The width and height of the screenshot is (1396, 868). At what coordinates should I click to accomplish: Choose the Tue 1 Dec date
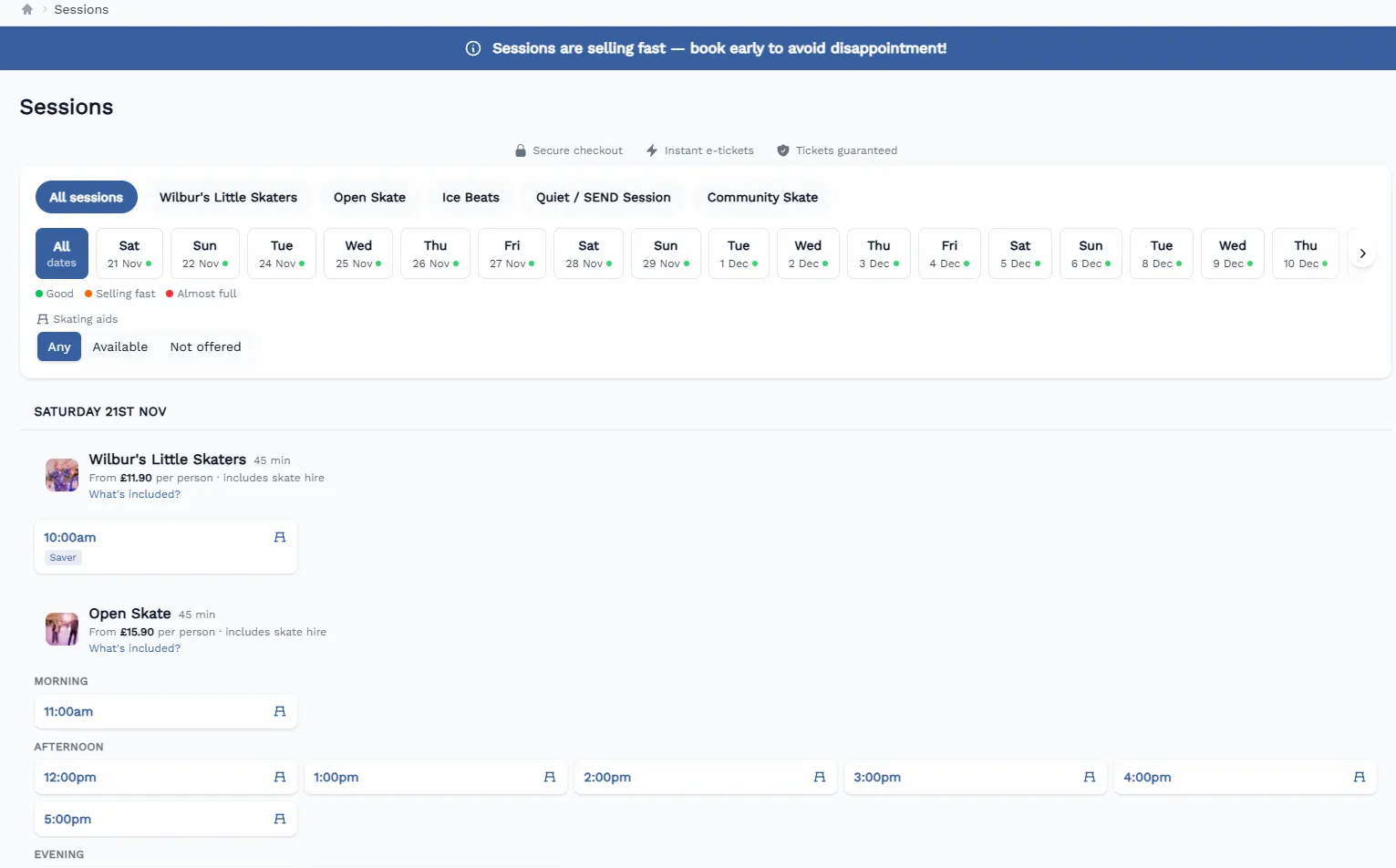pyautogui.click(x=739, y=253)
